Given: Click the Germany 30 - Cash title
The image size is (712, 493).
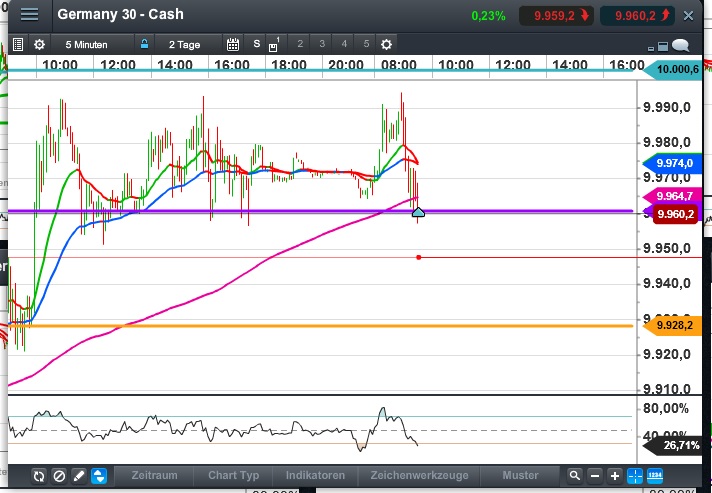Looking at the screenshot, I should pyautogui.click(x=120, y=14).
